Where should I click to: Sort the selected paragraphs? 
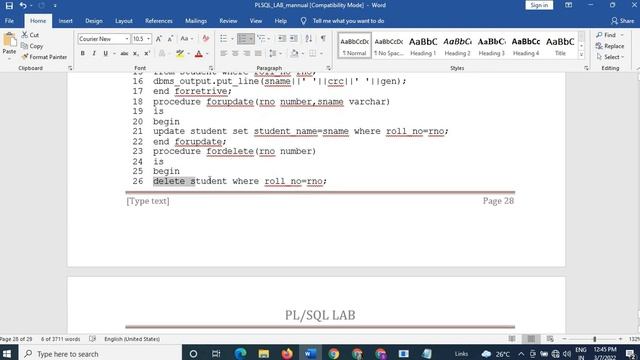tap(309, 39)
